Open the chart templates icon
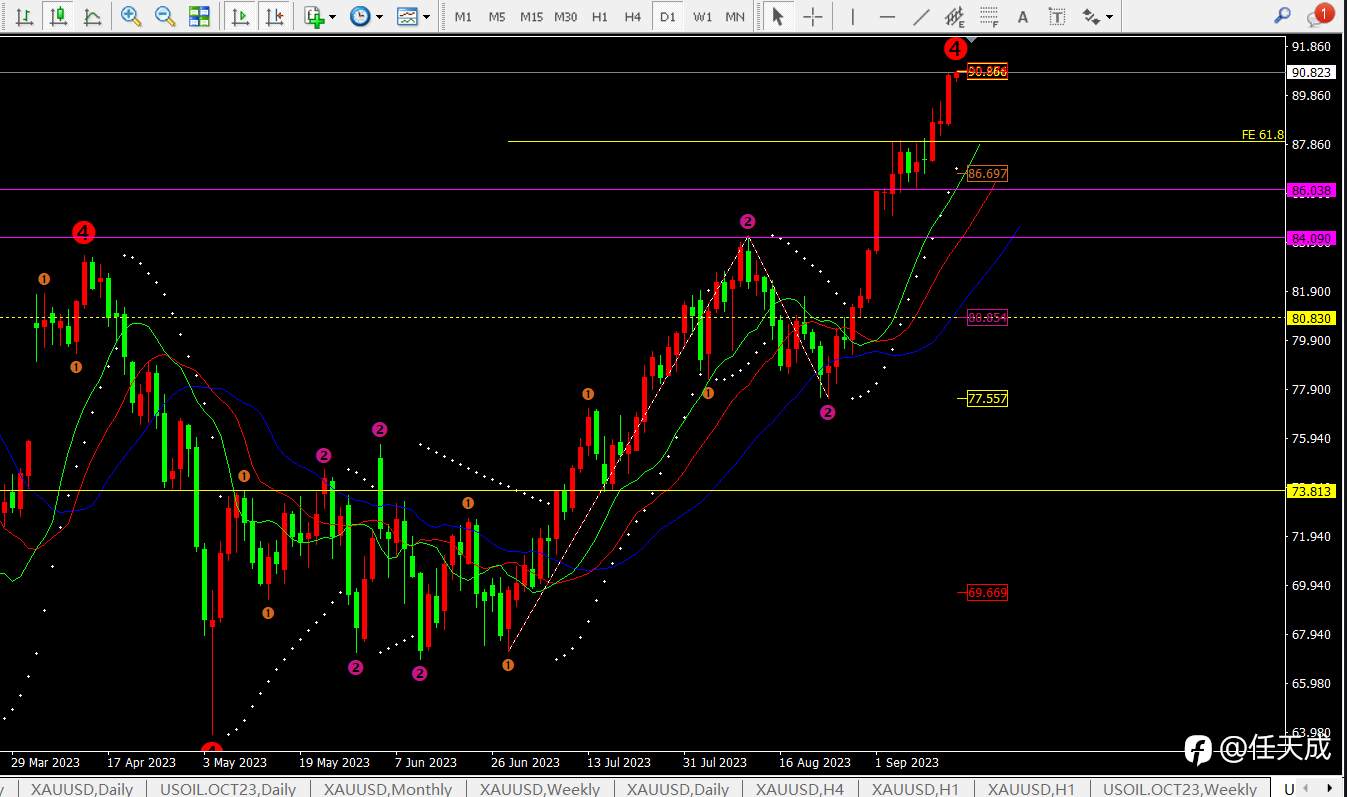1347x797 pixels. 407,16
